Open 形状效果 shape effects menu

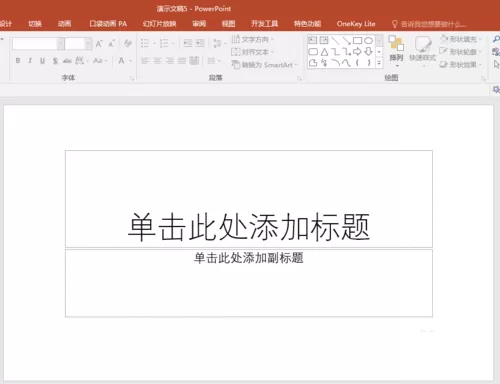point(461,65)
